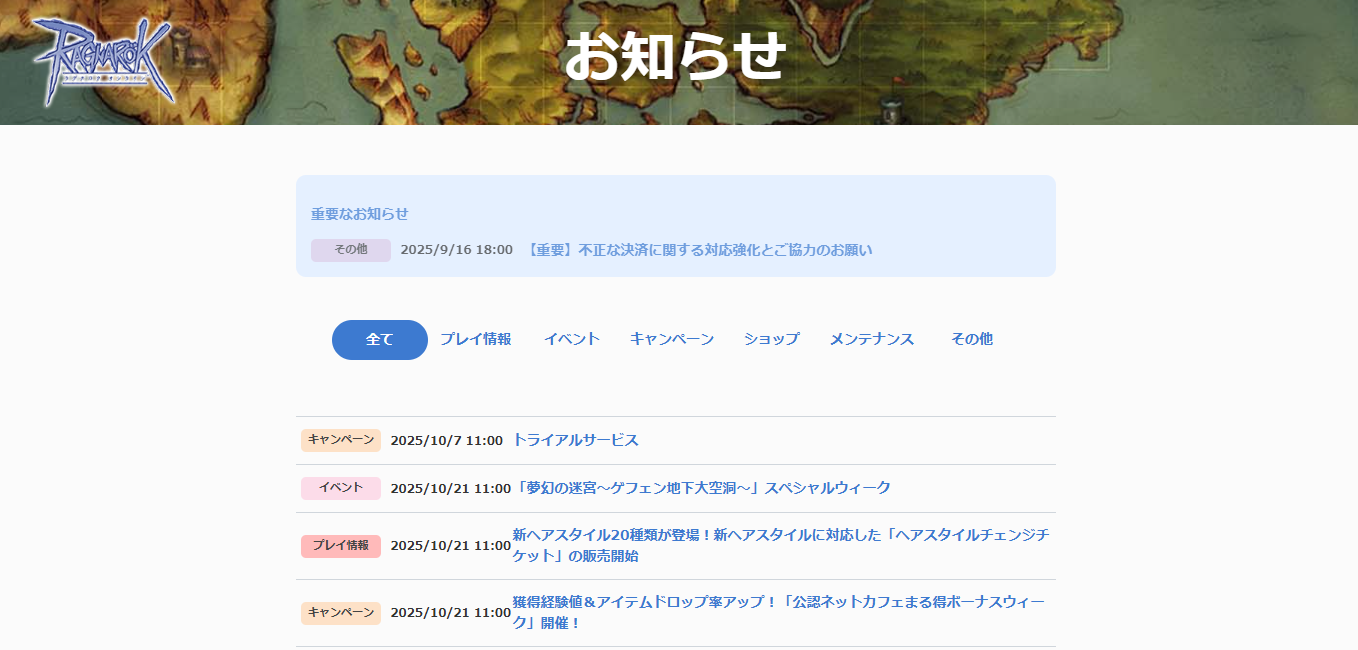Click the お知らせ page heading
Viewport: 1358px width, 650px height.
coord(675,56)
